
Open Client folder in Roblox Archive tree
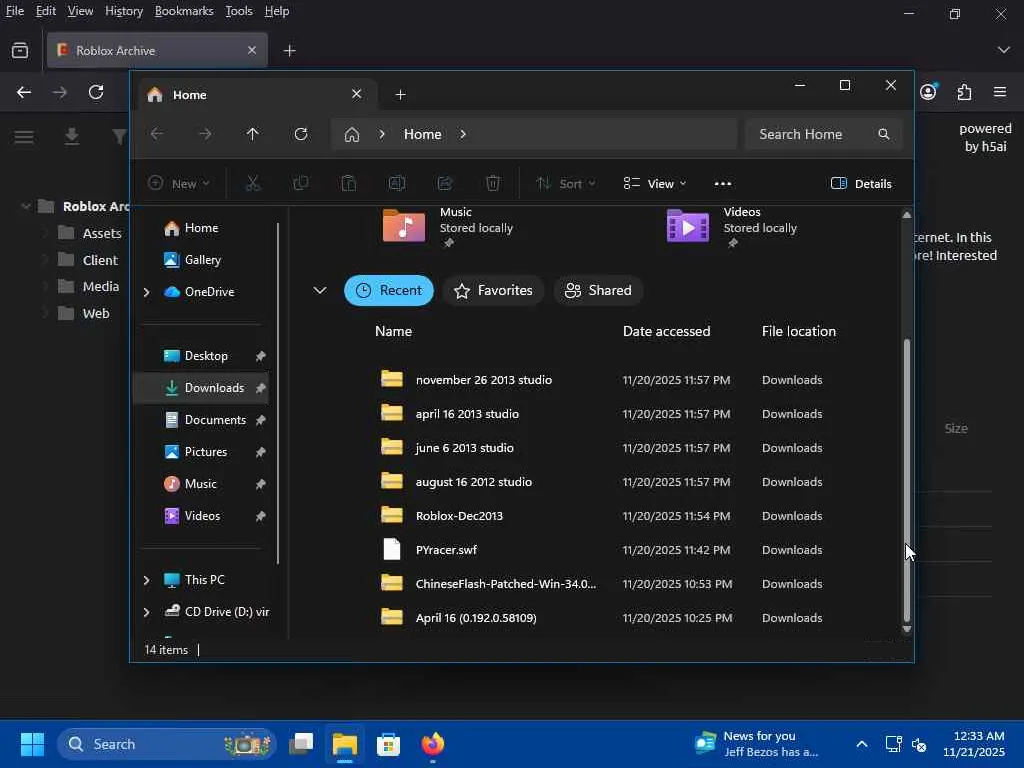99,260
